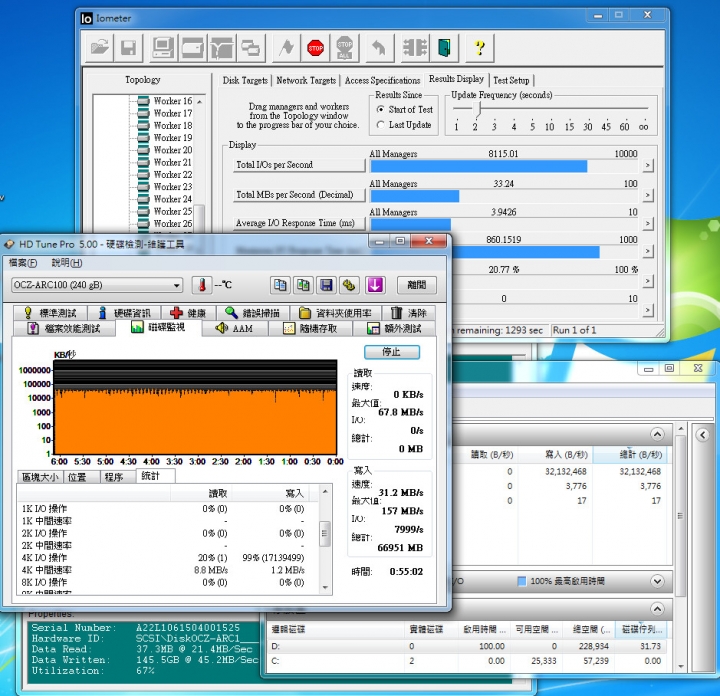Viewport: 720px width, 696px height.
Task: Click the purple down arrow icon in HD Tune
Action: 375,285
